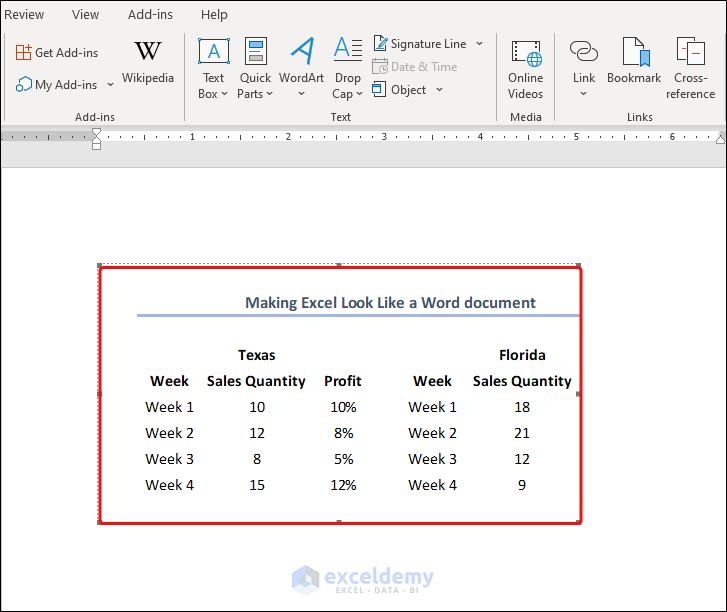
Task: Click the Date & Time button
Action: pos(415,67)
